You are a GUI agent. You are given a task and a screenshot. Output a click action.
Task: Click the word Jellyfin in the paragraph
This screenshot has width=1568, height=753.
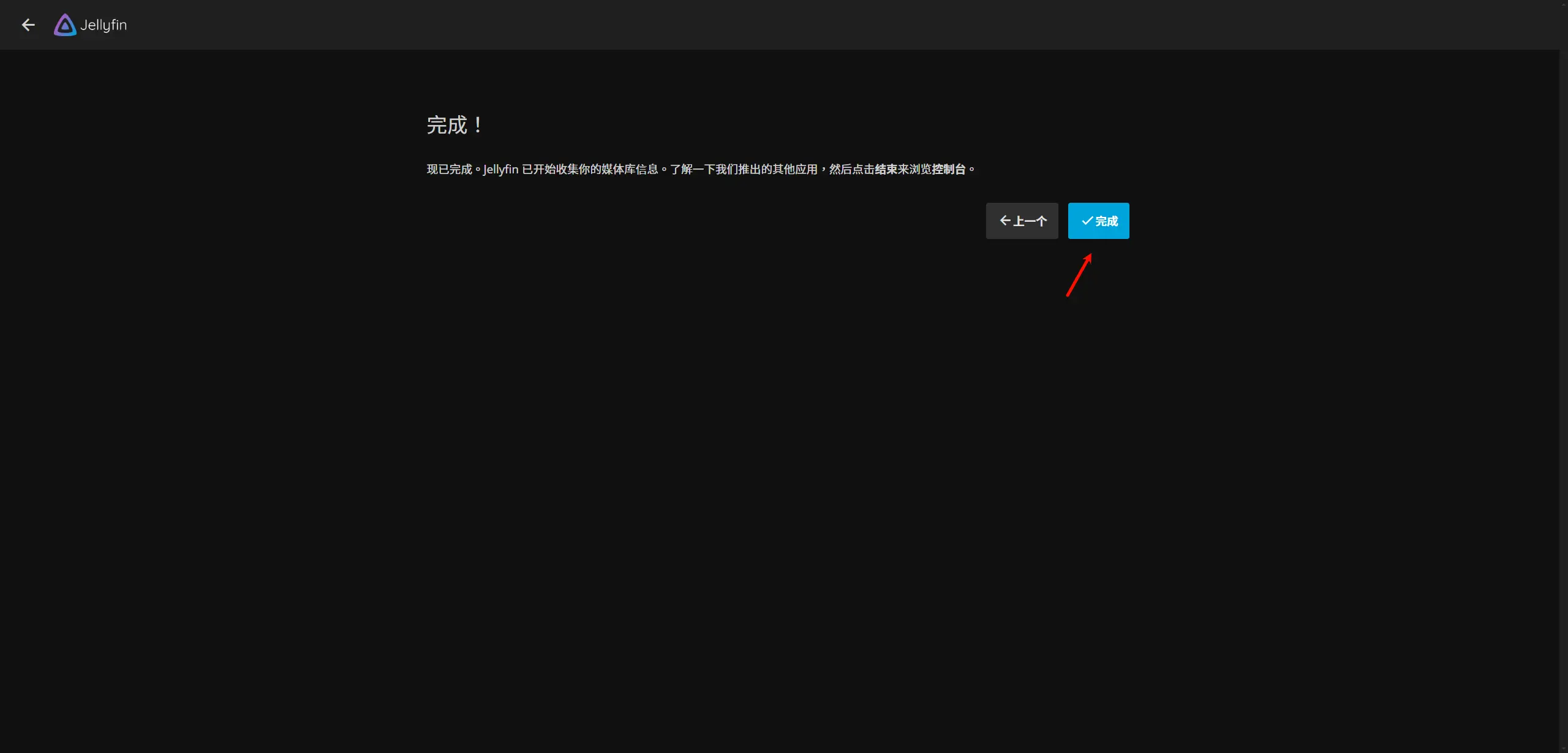click(x=500, y=169)
